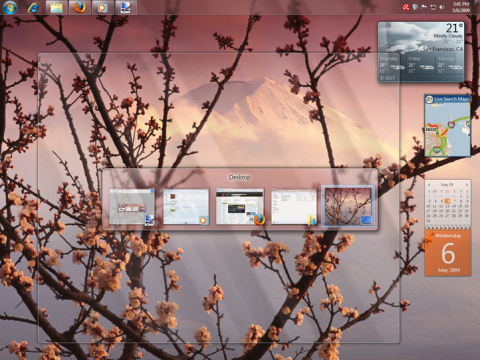Image resolution: width=480 pixels, height=360 pixels.
Task: Select the Snipping Tool window thumbnail in switcher
Action: (132, 207)
